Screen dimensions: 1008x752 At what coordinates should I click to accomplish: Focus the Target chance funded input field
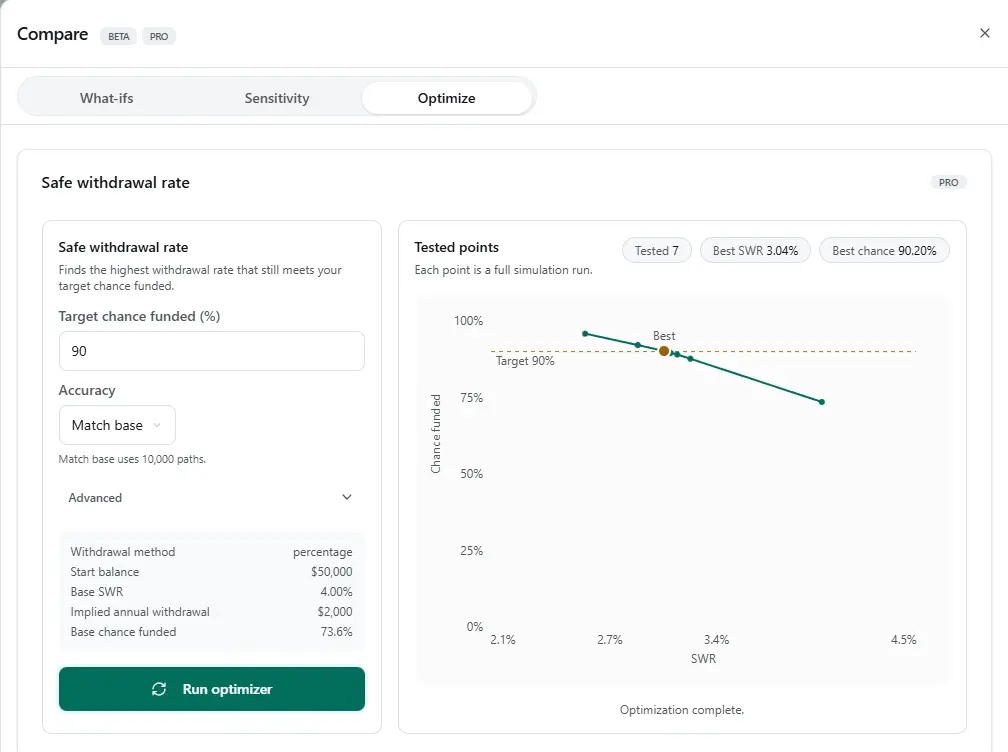pyautogui.click(x=211, y=351)
